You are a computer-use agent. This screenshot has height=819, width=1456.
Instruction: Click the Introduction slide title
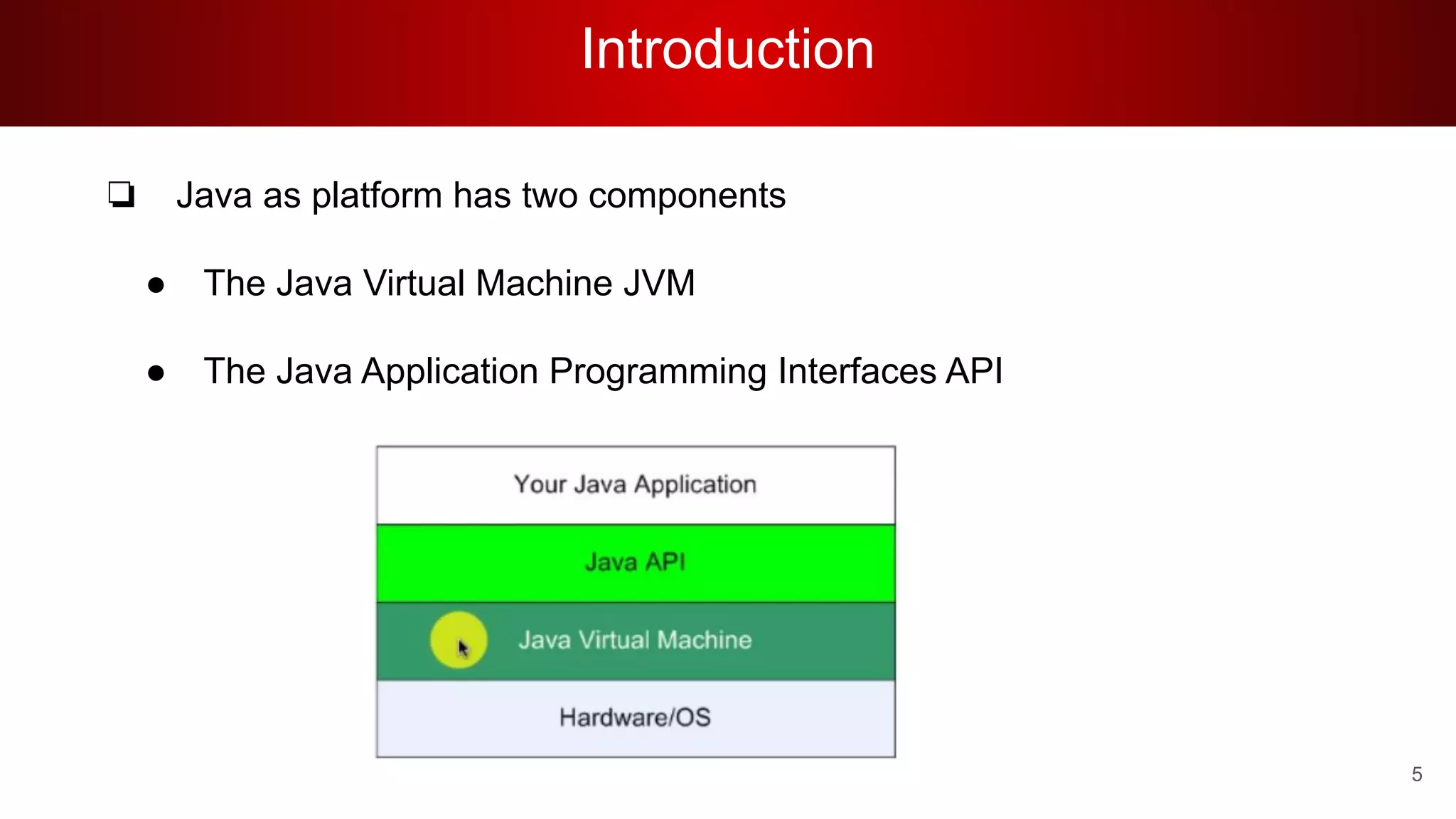[x=727, y=50]
